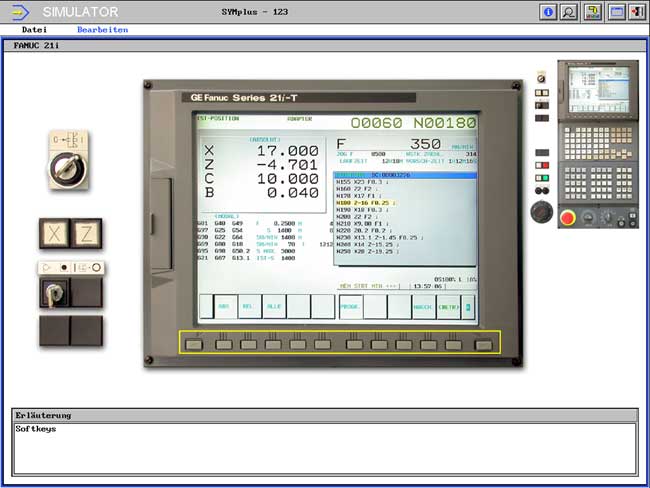Click the C position value 10.000
Image resolution: width=650 pixels, height=488 pixels.
click(287, 179)
